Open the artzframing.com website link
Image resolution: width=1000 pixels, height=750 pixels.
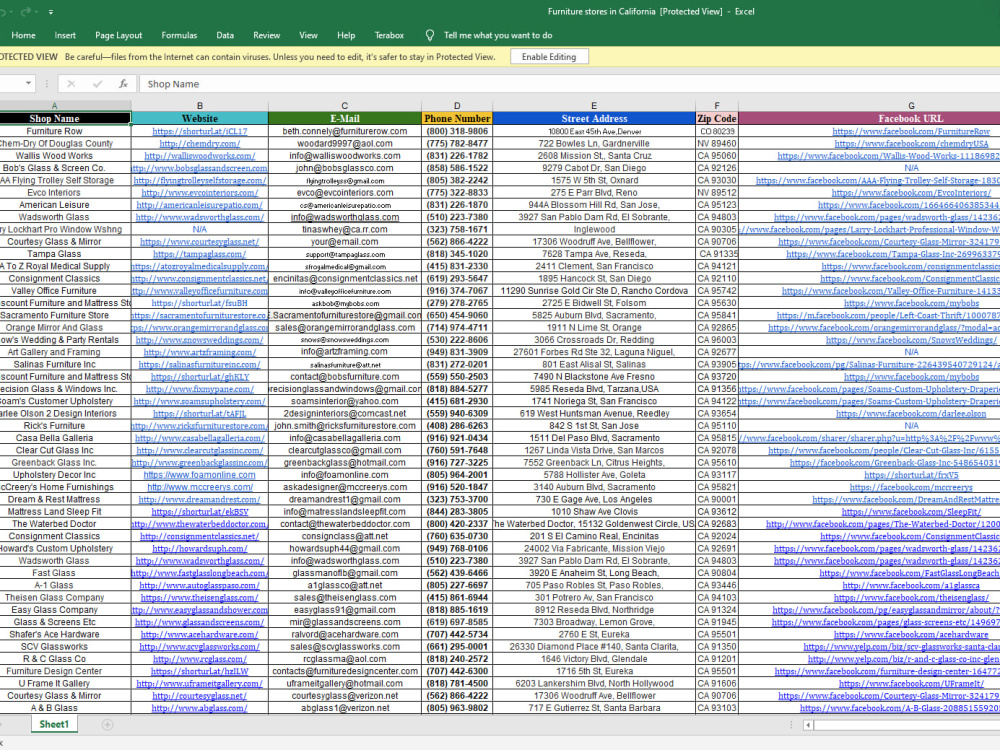tap(200, 352)
